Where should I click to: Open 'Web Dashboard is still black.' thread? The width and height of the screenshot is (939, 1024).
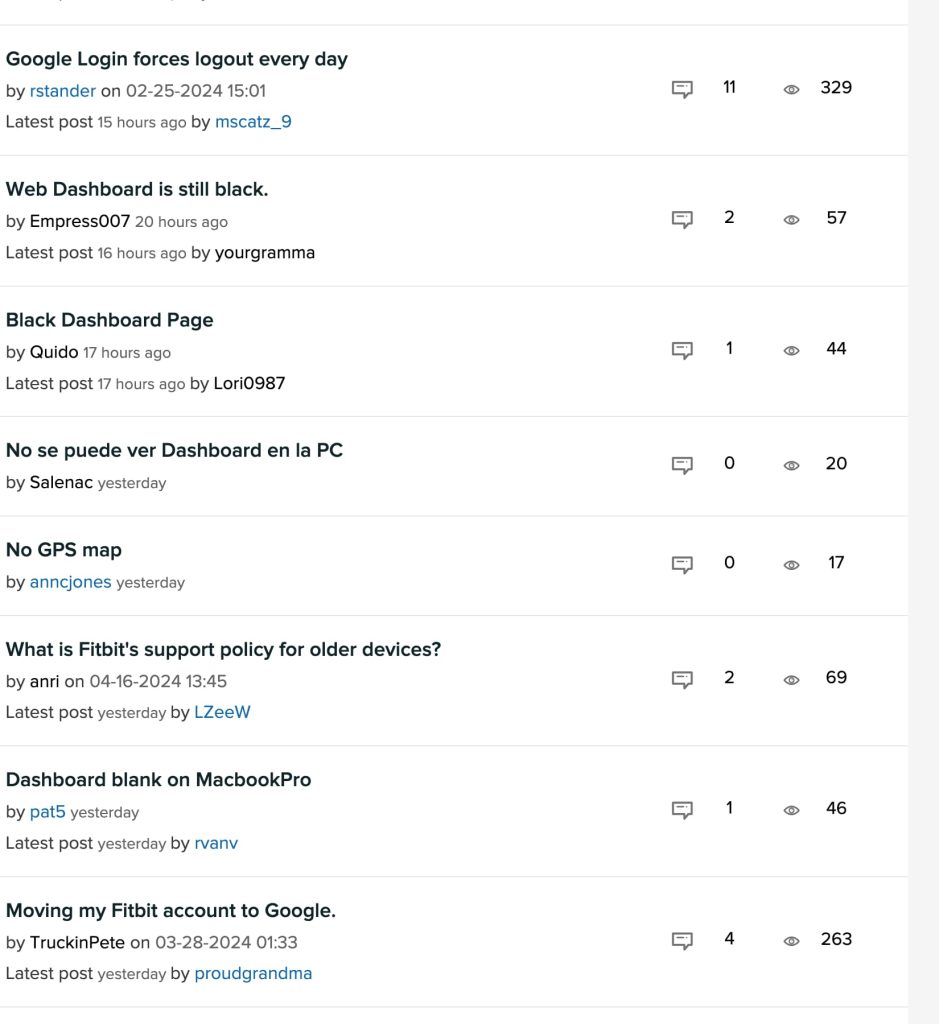[x=137, y=189]
